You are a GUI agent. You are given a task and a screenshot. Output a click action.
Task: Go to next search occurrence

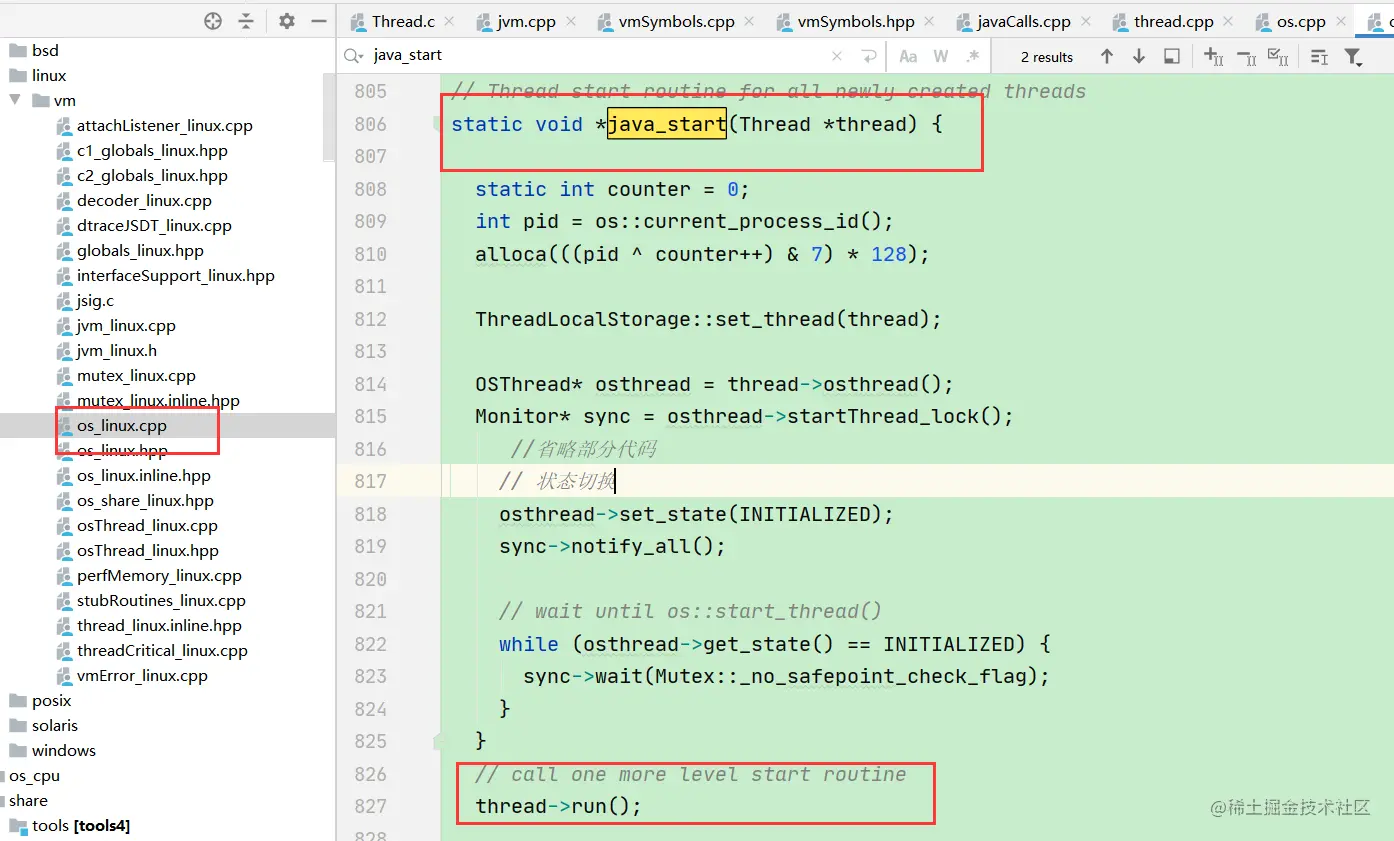pyautogui.click(x=1139, y=57)
